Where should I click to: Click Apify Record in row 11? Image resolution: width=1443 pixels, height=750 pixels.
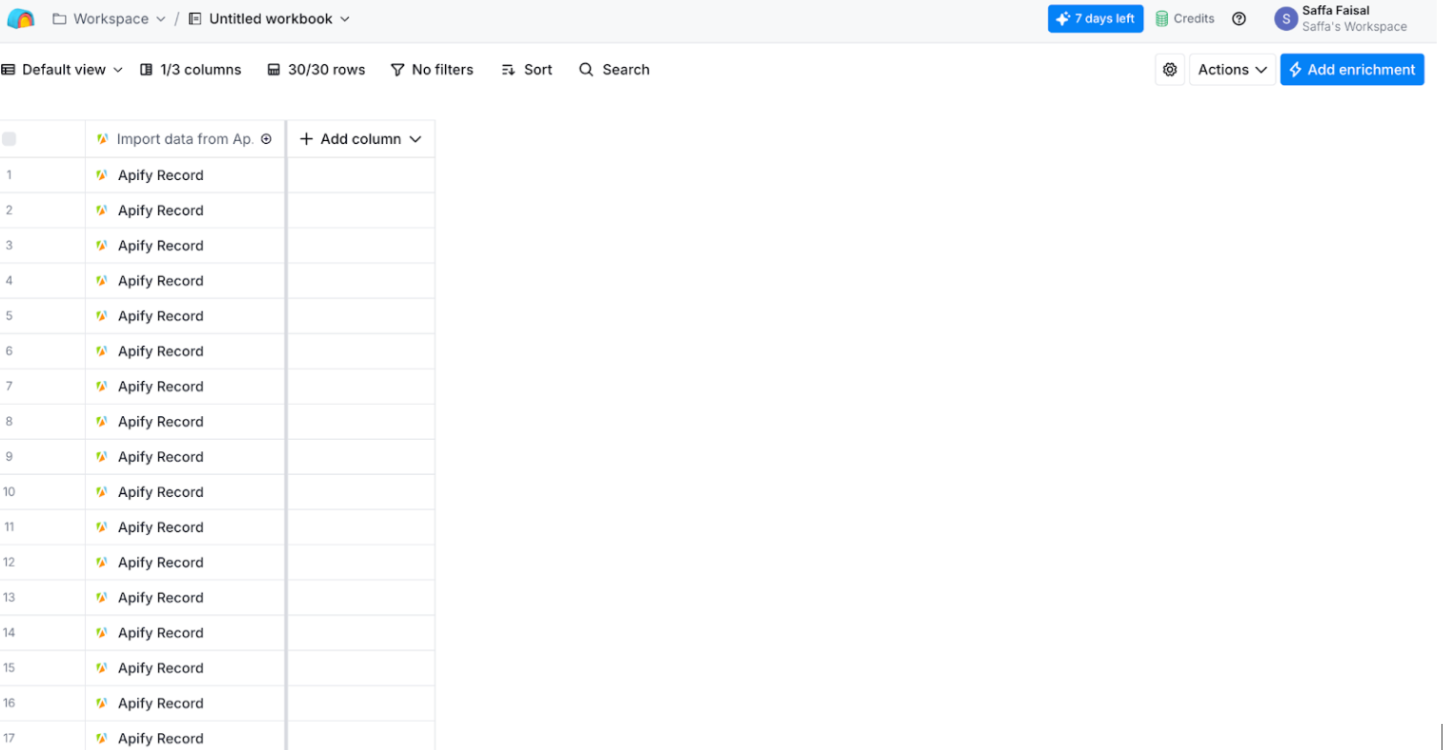(x=160, y=527)
